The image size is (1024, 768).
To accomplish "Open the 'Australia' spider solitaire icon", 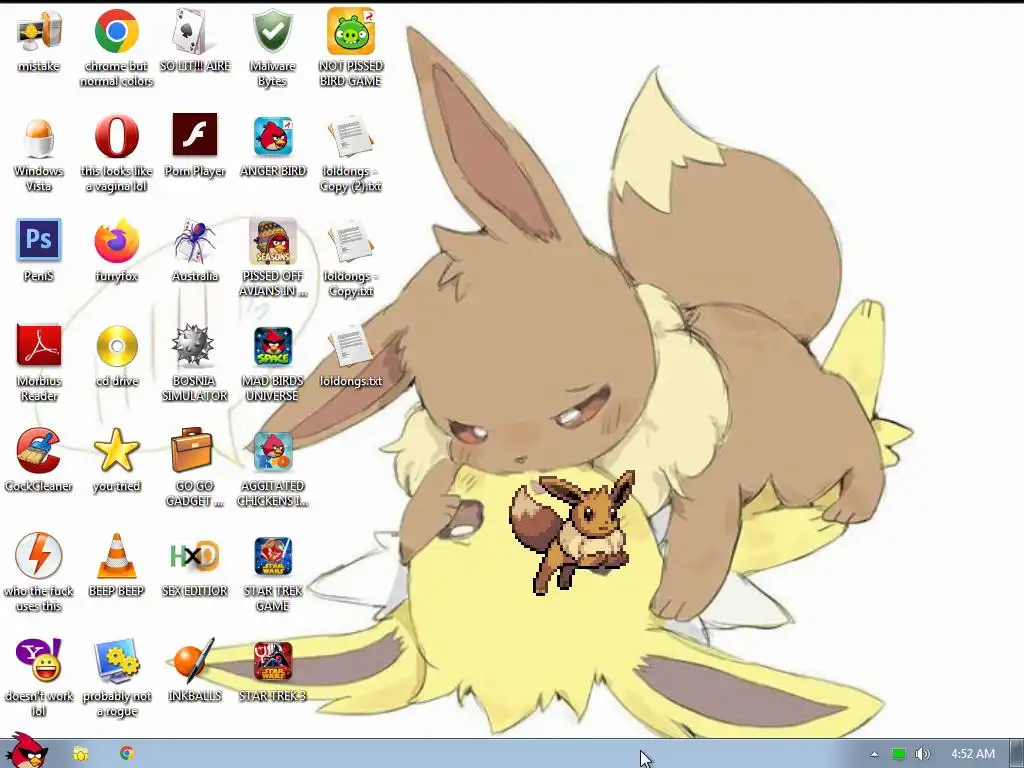I will (195, 241).
